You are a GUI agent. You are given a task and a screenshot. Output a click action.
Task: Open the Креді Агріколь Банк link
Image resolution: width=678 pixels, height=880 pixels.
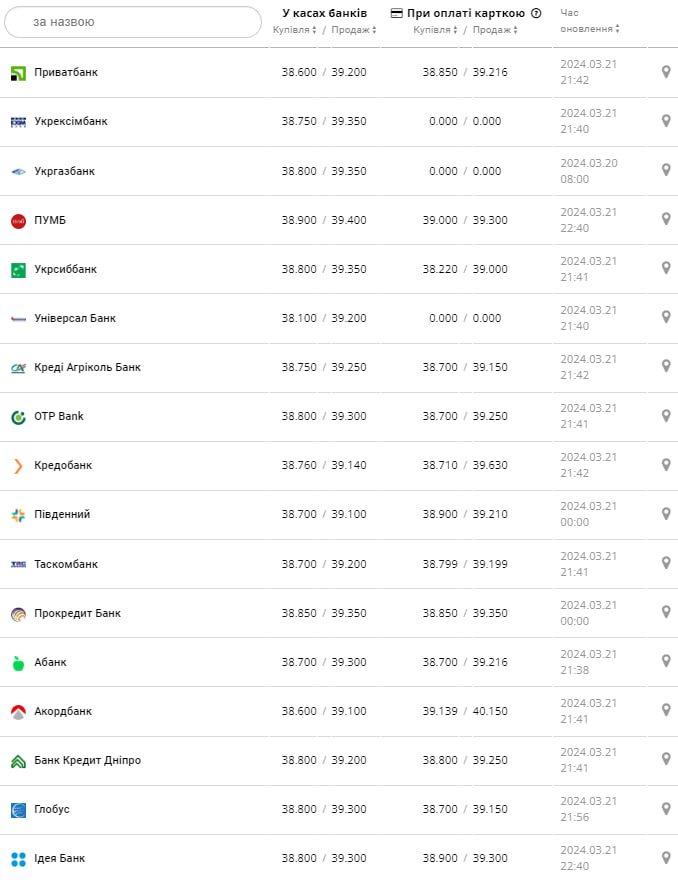point(87,367)
